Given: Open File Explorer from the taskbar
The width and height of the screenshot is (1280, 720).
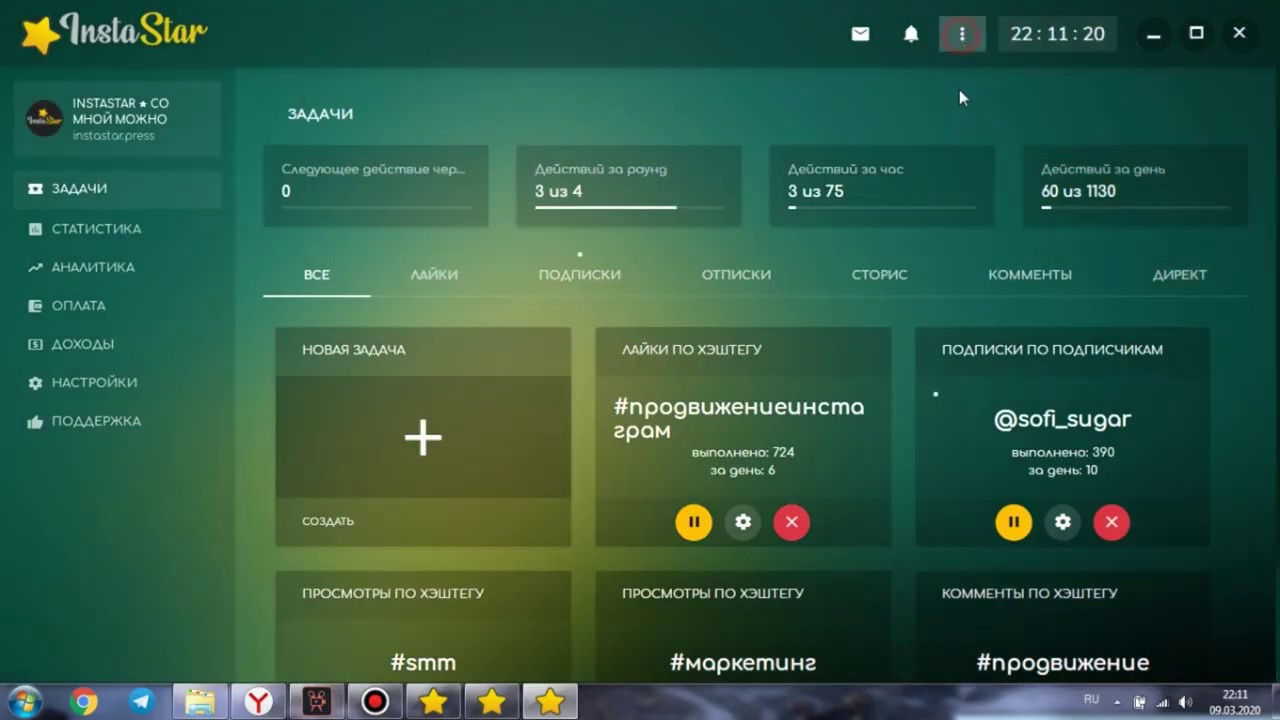Looking at the screenshot, I should coord(200,702).
